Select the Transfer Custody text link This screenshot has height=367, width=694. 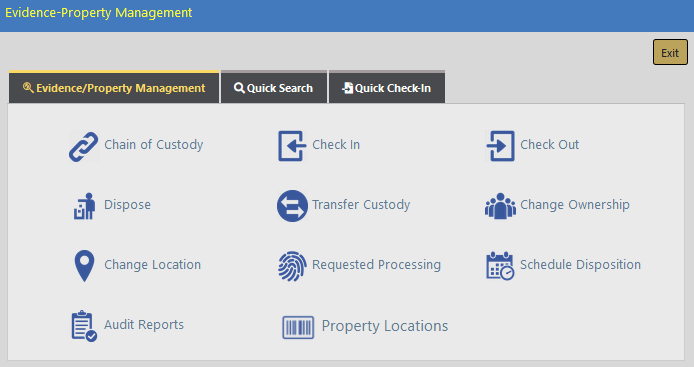tap(361, 205)
